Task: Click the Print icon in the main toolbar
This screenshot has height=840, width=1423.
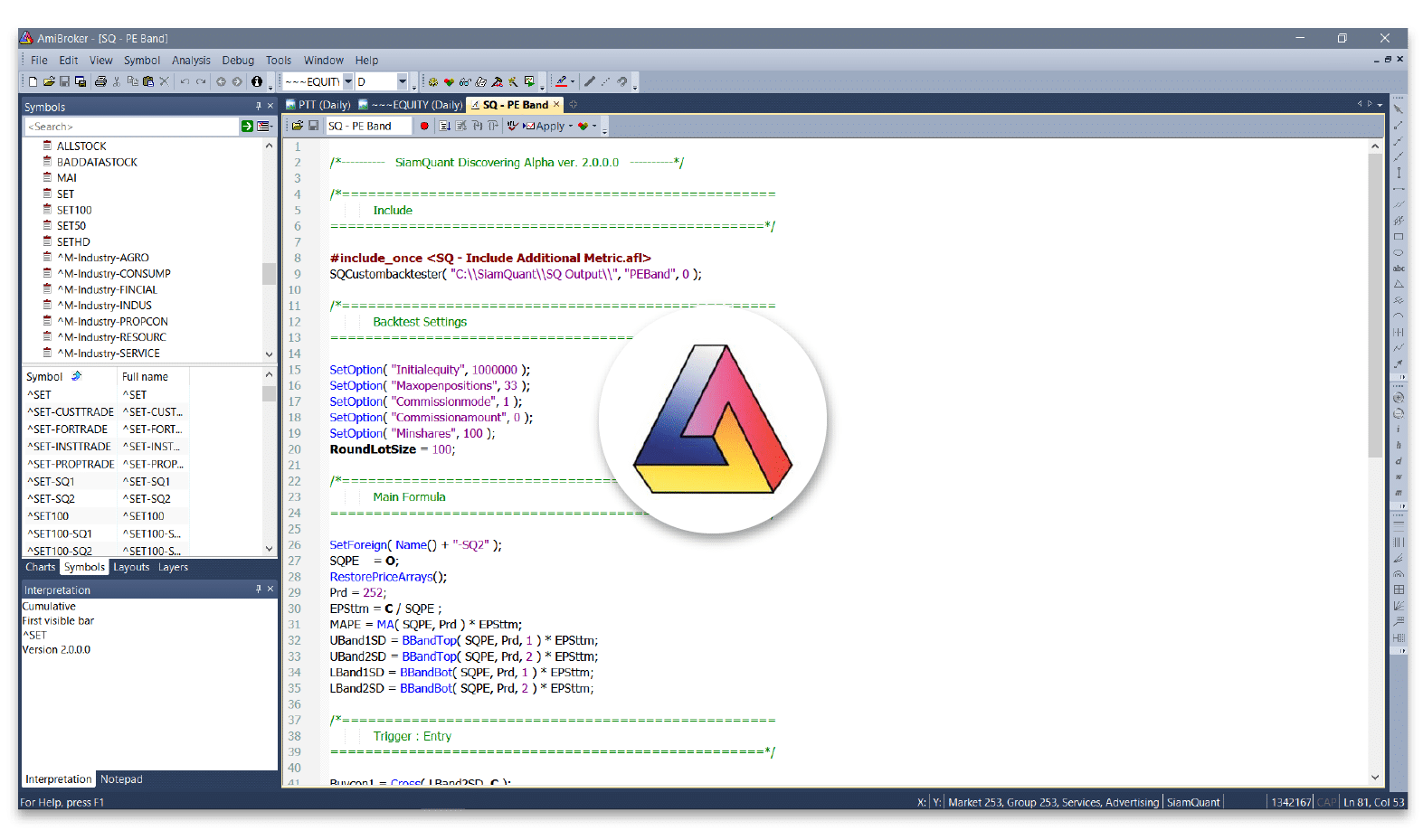Action: (100, 81)
